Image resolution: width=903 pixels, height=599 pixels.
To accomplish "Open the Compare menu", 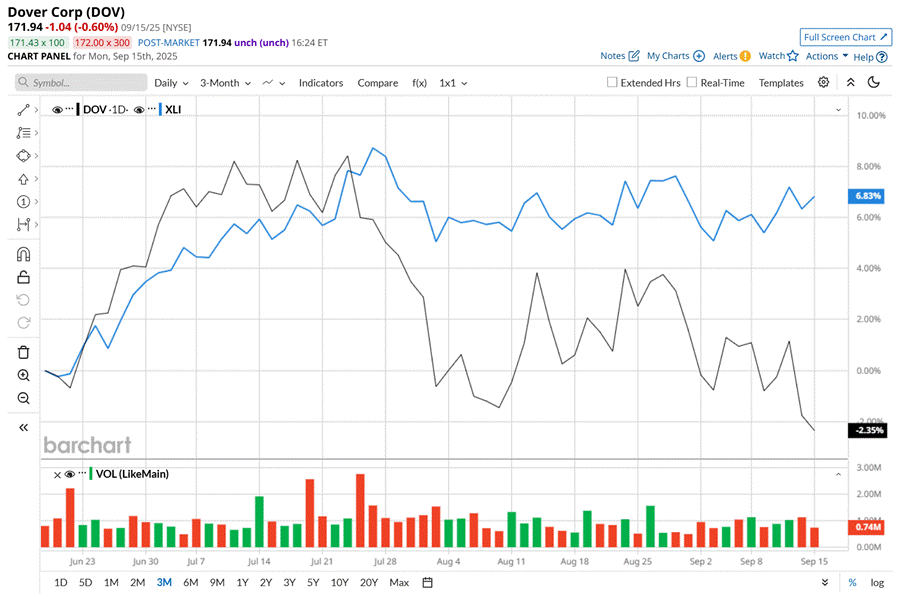I will [378, 83].
